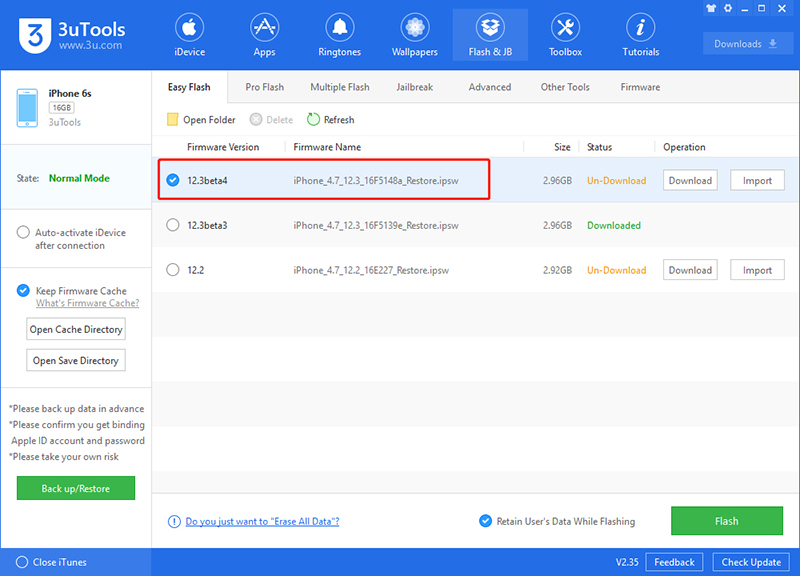Open the Wallpapers section
The image size is (800, 576).
[x=415, y=35]
